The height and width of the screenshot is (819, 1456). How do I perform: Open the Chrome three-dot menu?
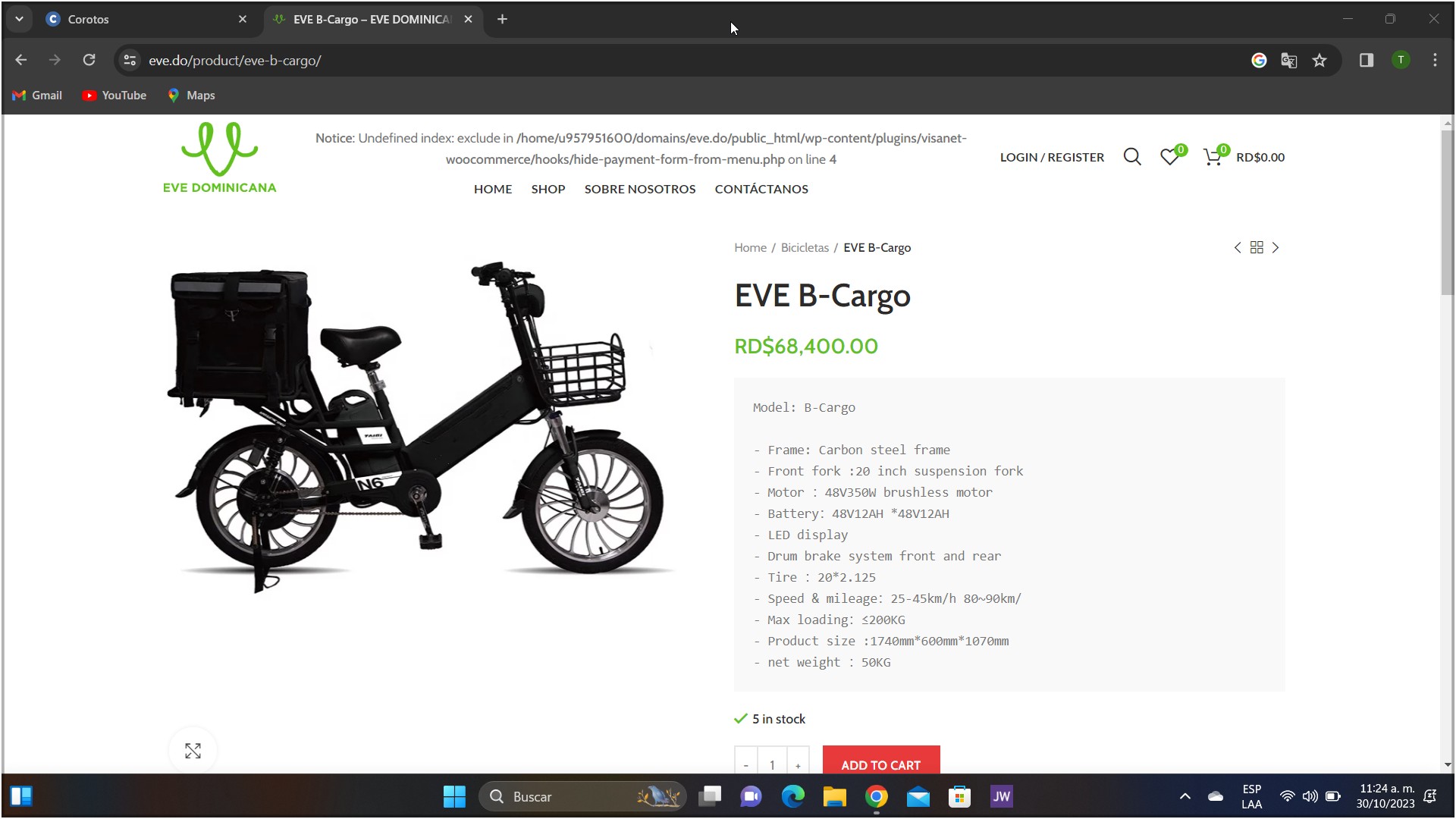pos(1435,60)
